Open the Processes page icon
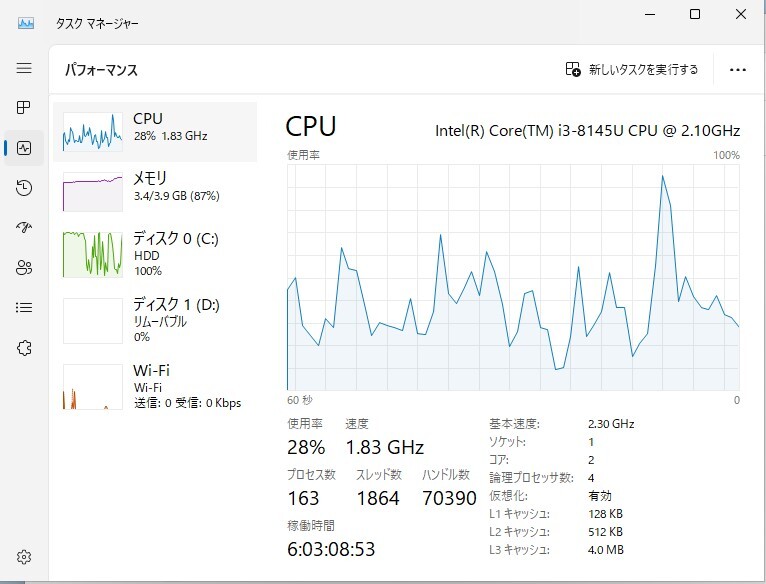This screenshot has height=584, width=766. click(23, 107)
